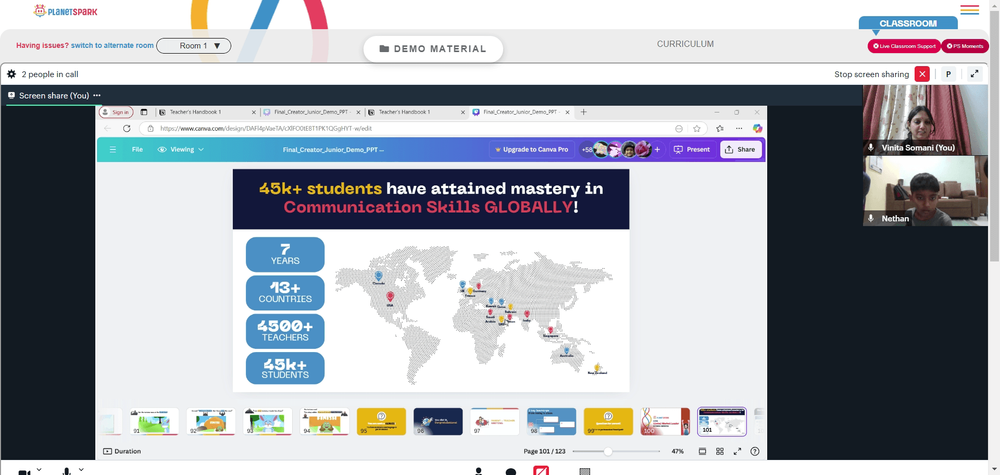This screenshot has height=475, width=1000.
Task: Open the DEMO MATERIAL tab
Action: (x=433, y=49)
